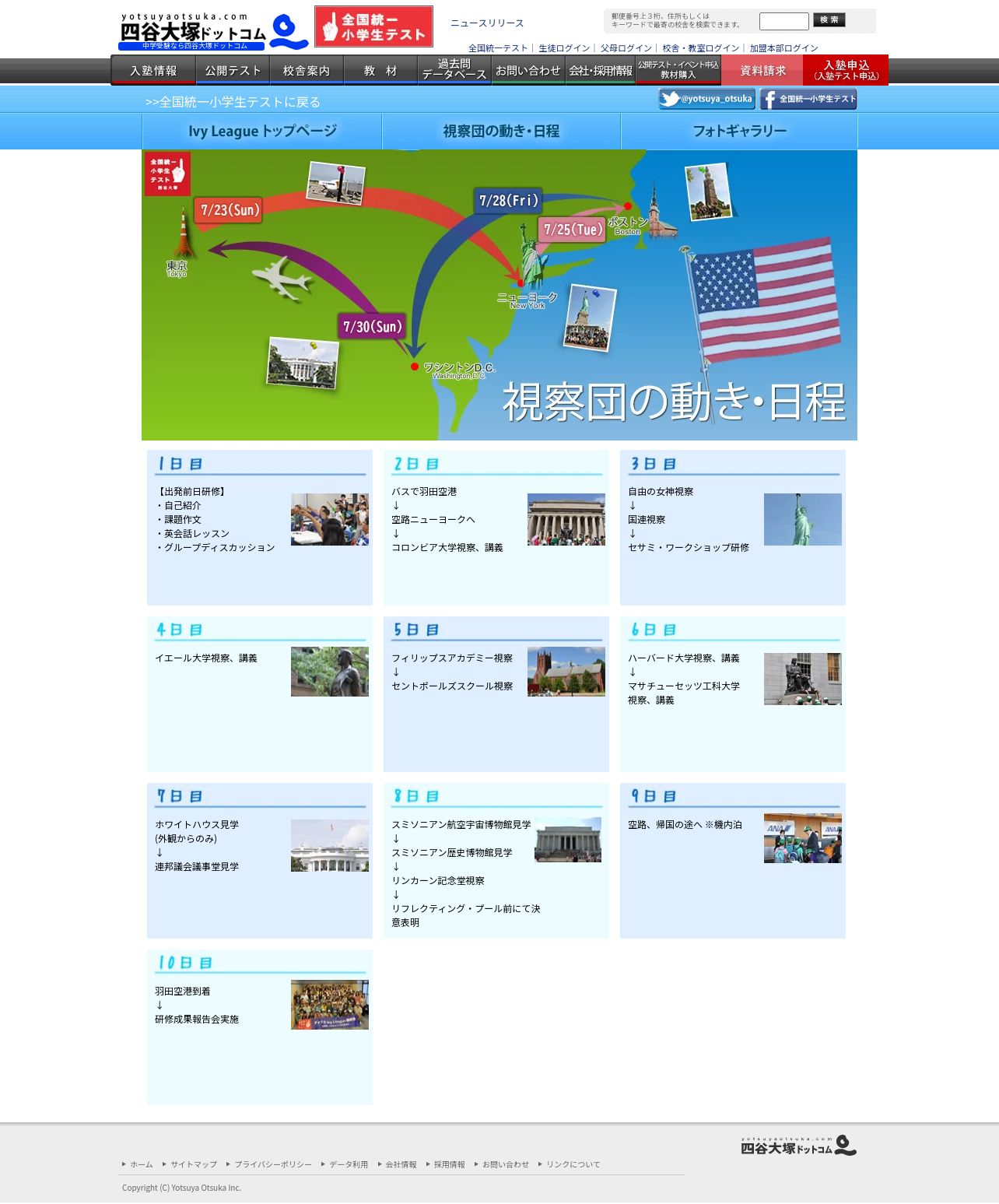999x1204 pixels.
Task: Click the White House photo on the map banner
Action: (x=303, y=363)
